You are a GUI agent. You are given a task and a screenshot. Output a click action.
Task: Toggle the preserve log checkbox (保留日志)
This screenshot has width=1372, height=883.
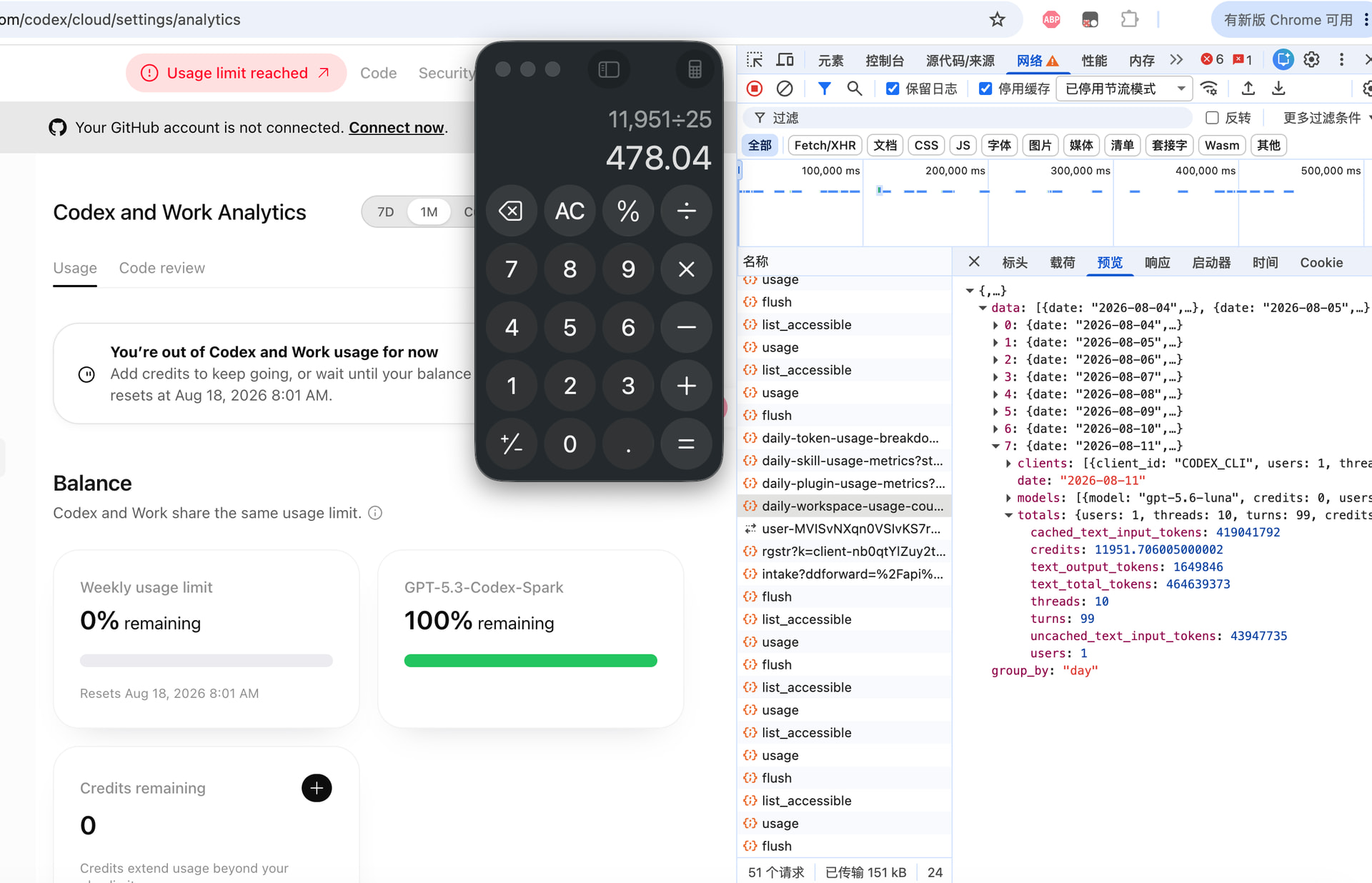tap(893, 89)
